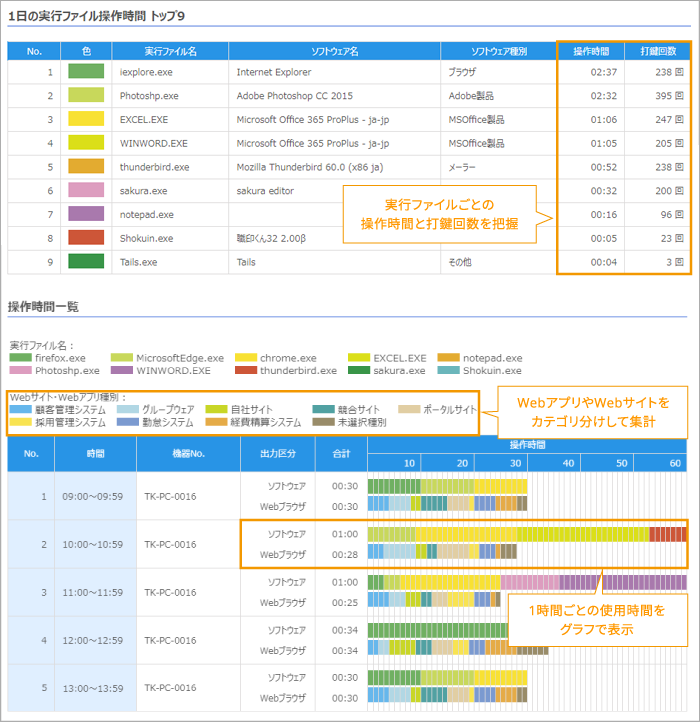Click the firefox.exe legend color box
Screen dimensions: 700x723
[x=20, y=358]
